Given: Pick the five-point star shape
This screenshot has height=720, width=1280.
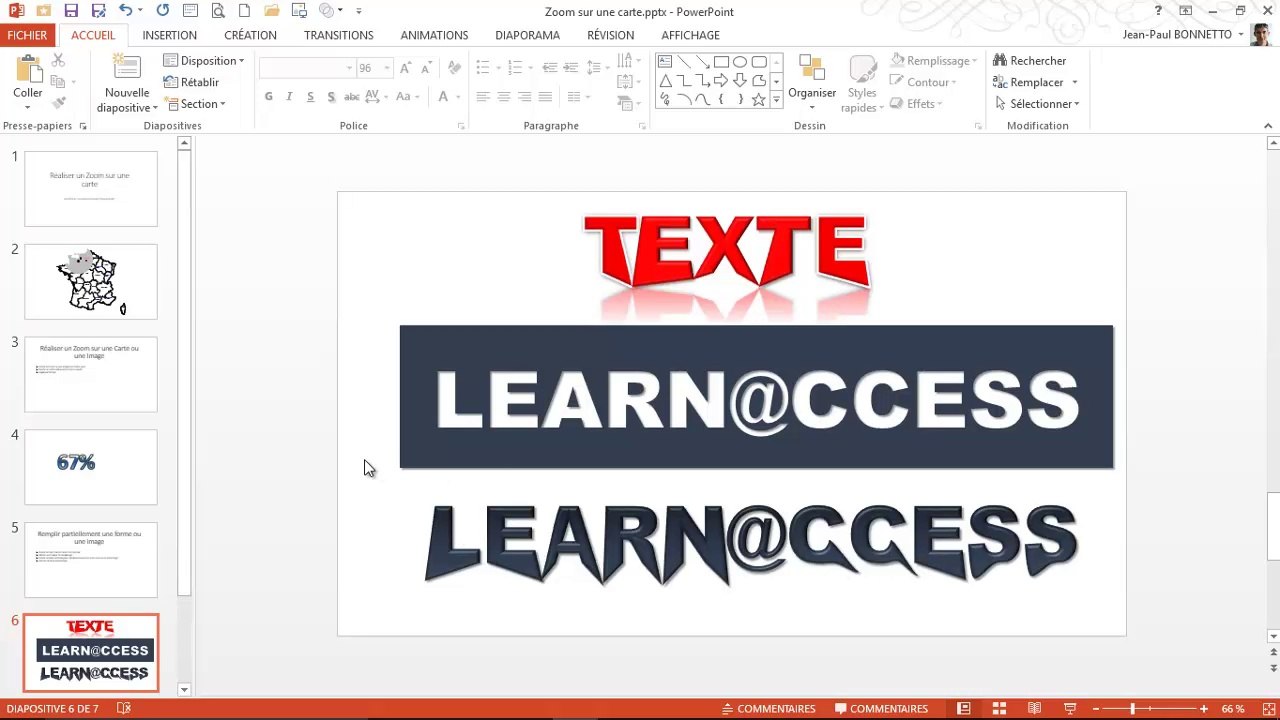Looking at the screenshot, I should pyautogui.click(x=759, y=99).
